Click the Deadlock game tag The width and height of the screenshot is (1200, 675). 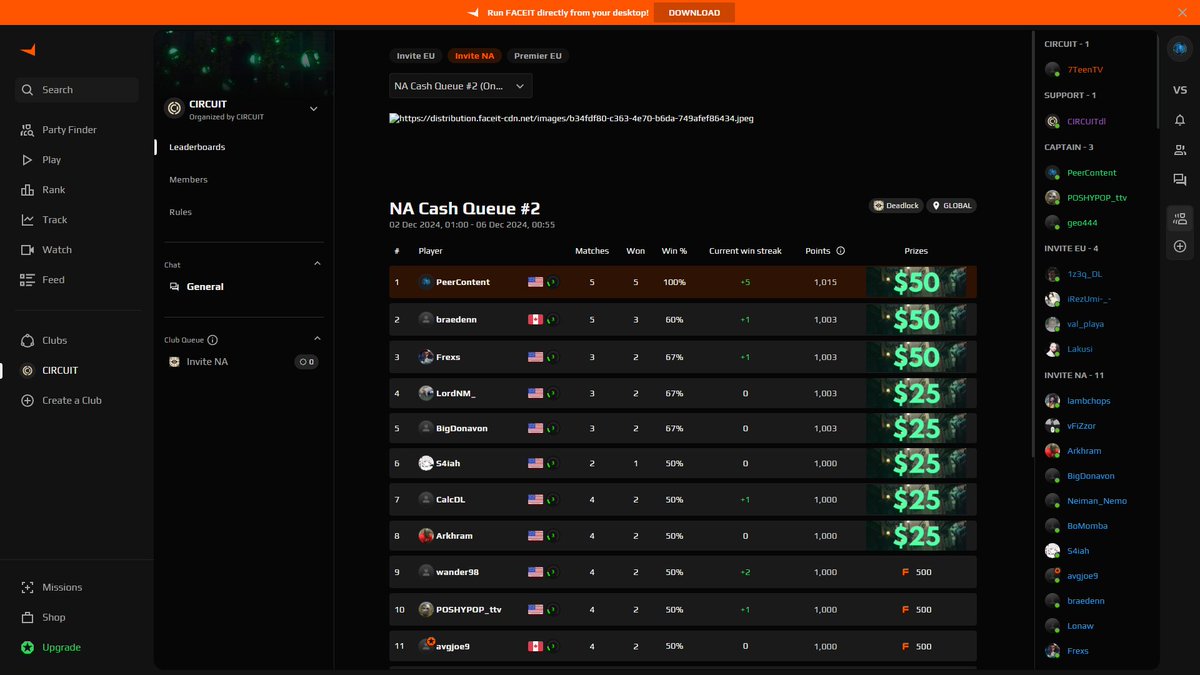(x=896, y=205)
